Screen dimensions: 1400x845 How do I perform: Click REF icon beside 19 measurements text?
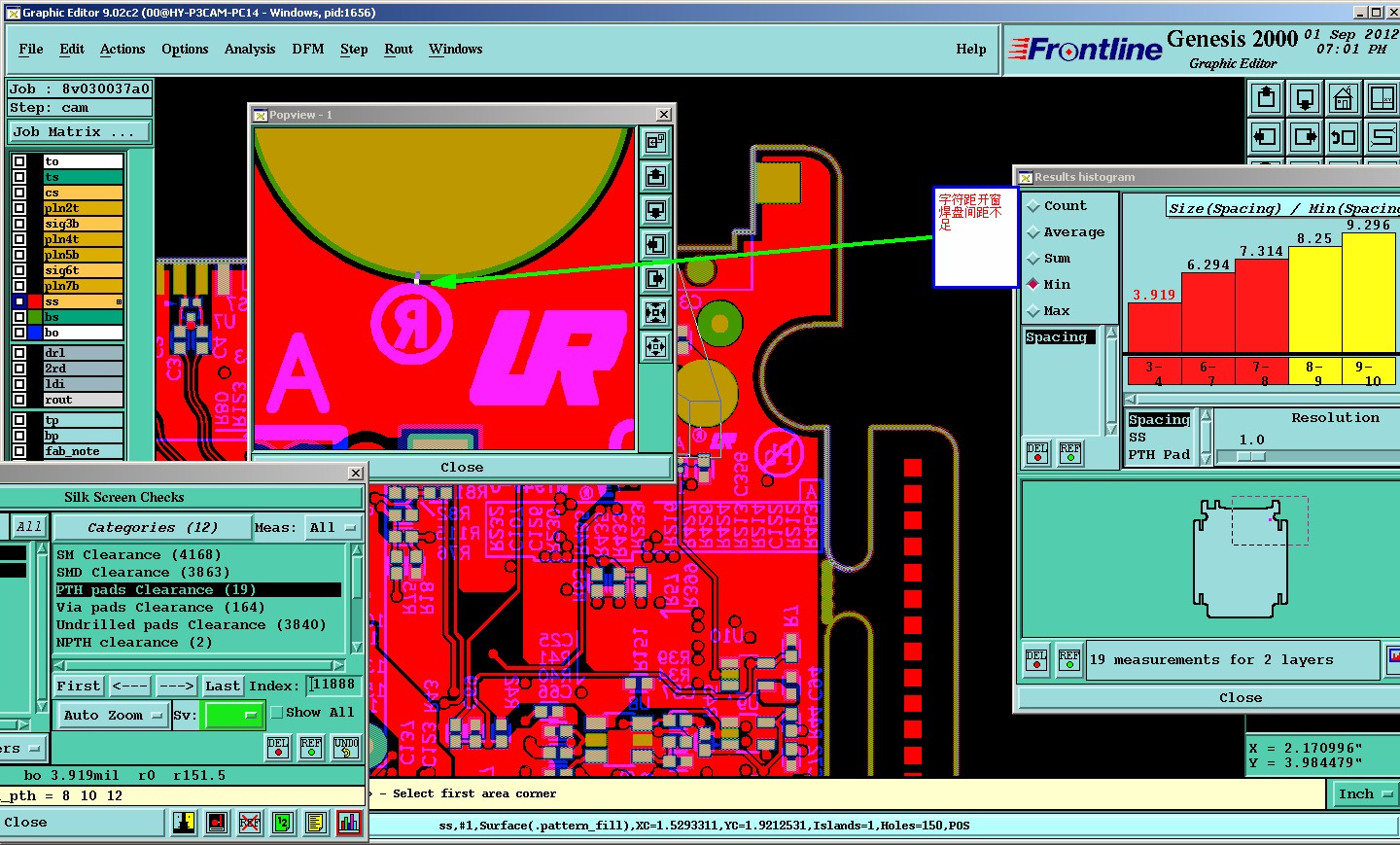(x=1069, y=660)
